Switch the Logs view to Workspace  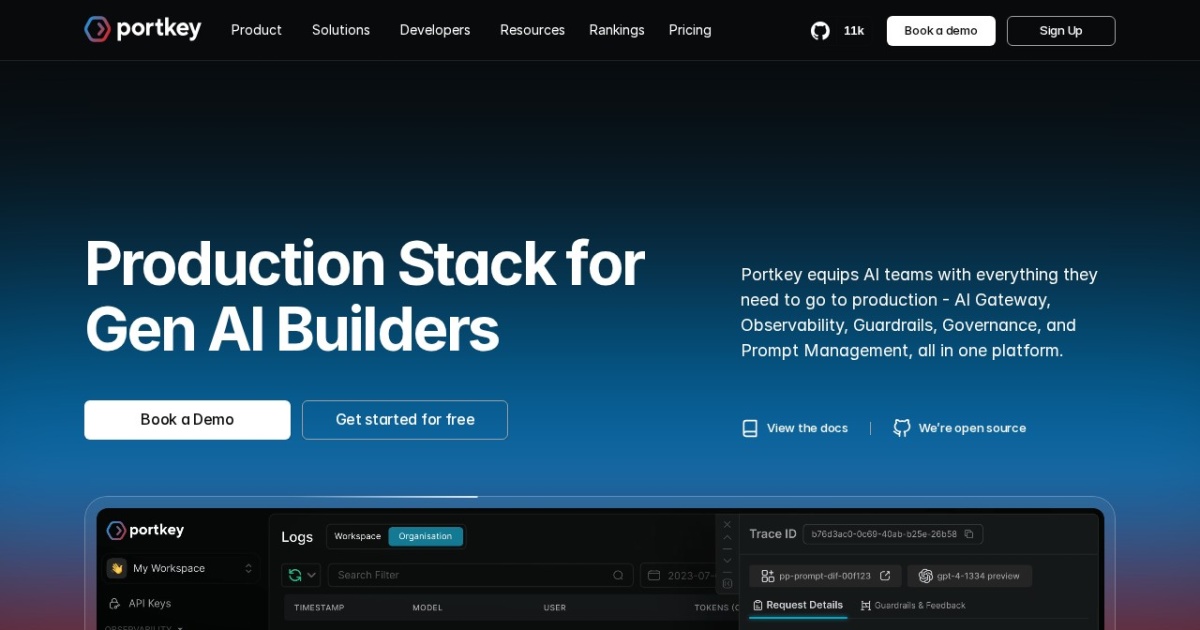pos(356,536)
